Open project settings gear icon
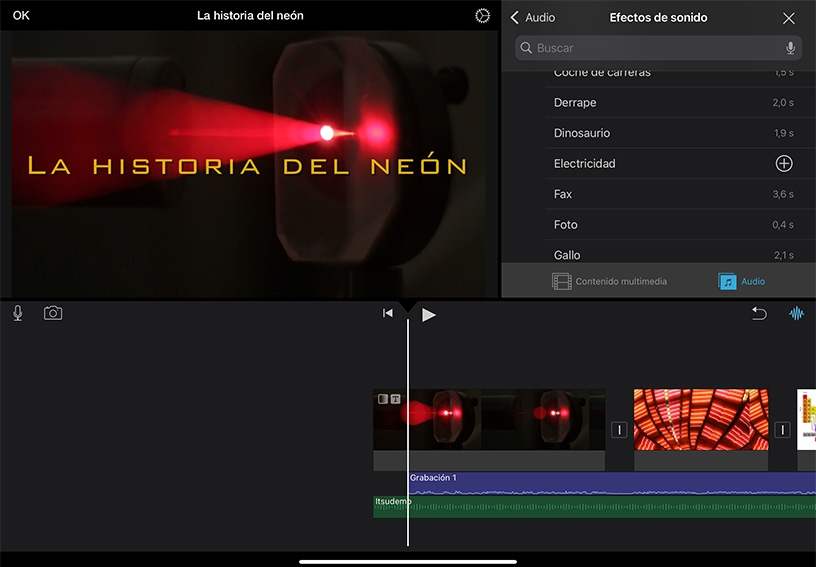816x567 pixels. coord(482,16)
